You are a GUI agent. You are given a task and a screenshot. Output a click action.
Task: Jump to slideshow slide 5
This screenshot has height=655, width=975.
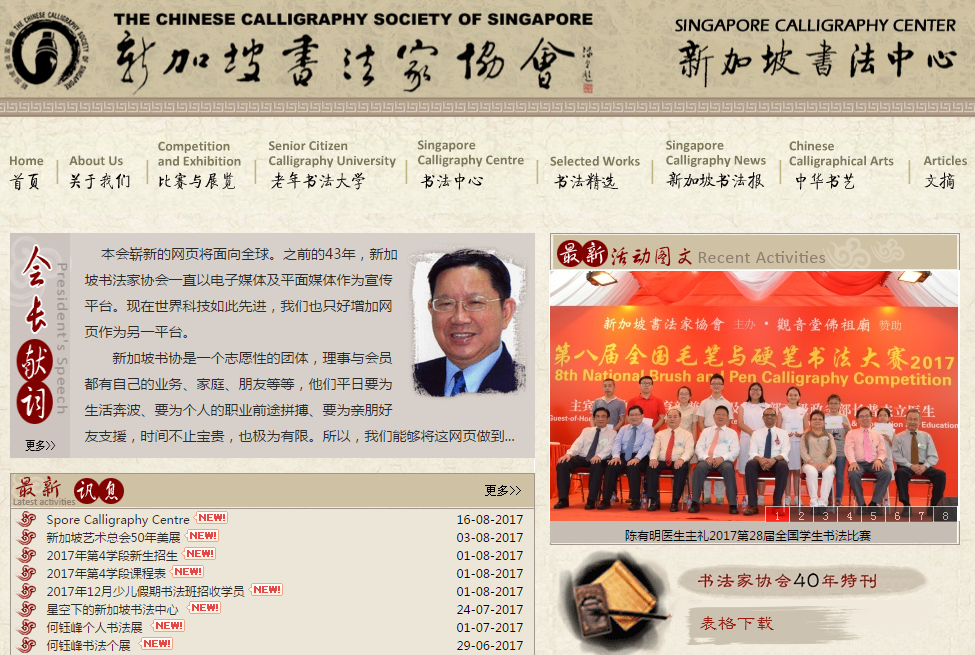click(873, 515)
